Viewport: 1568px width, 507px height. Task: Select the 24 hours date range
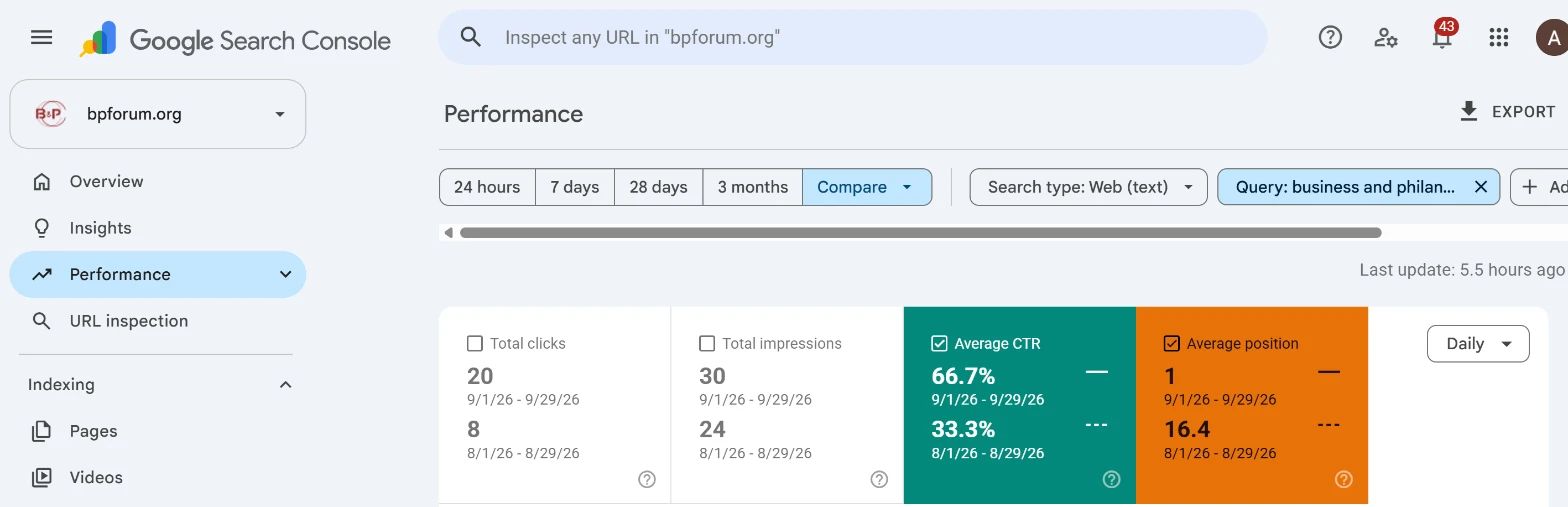[487, 187]
